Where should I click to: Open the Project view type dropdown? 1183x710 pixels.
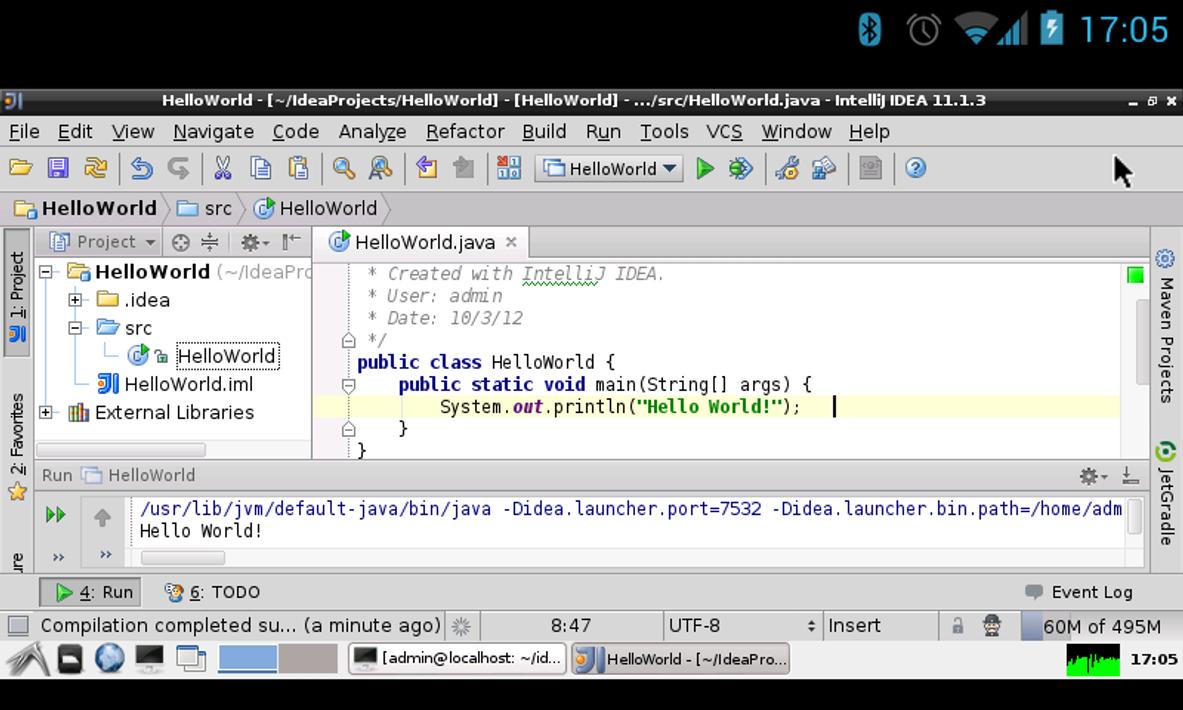(102, 242)
